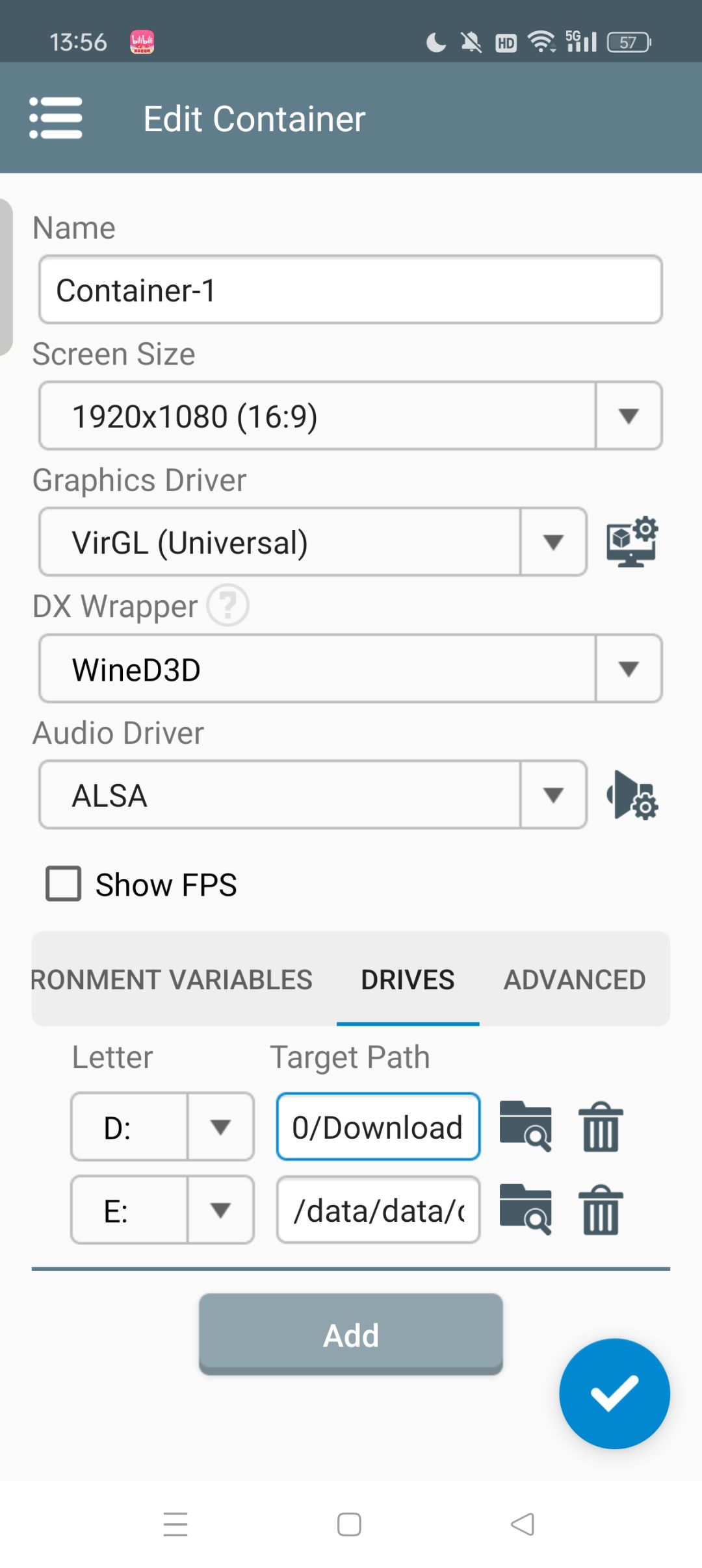Open graphics driver configuration settings icon
Viewport: 702px width, 1568px height.
[x=631, y=542]
